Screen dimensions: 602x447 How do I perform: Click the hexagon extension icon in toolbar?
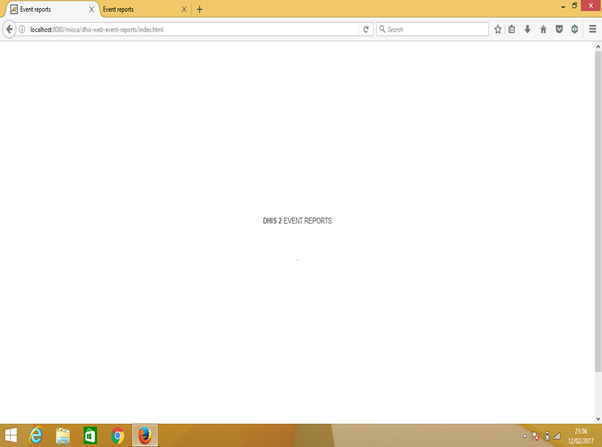tap(574, 29)
